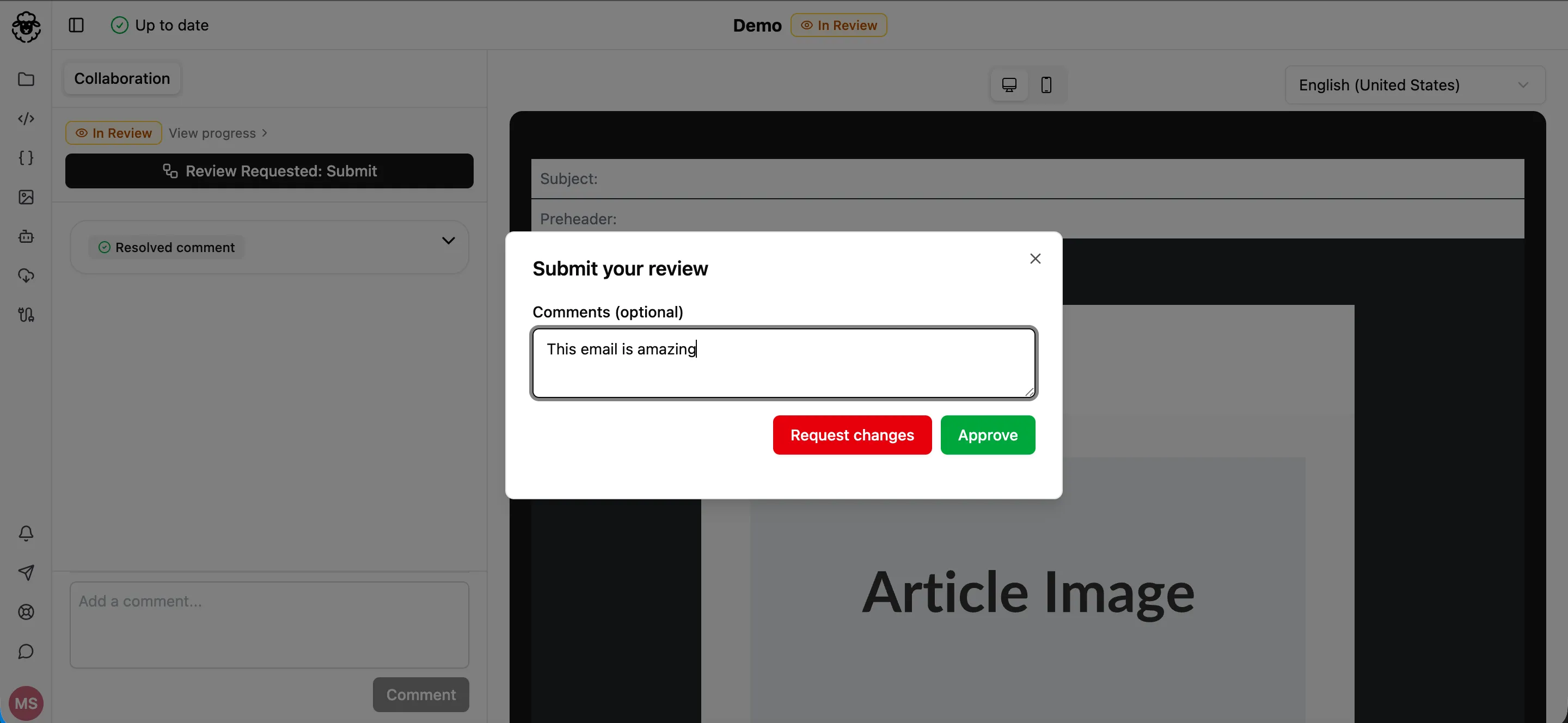Click the robot assistant icon in sidebar

pyautogui.click(x=26, y=237)
